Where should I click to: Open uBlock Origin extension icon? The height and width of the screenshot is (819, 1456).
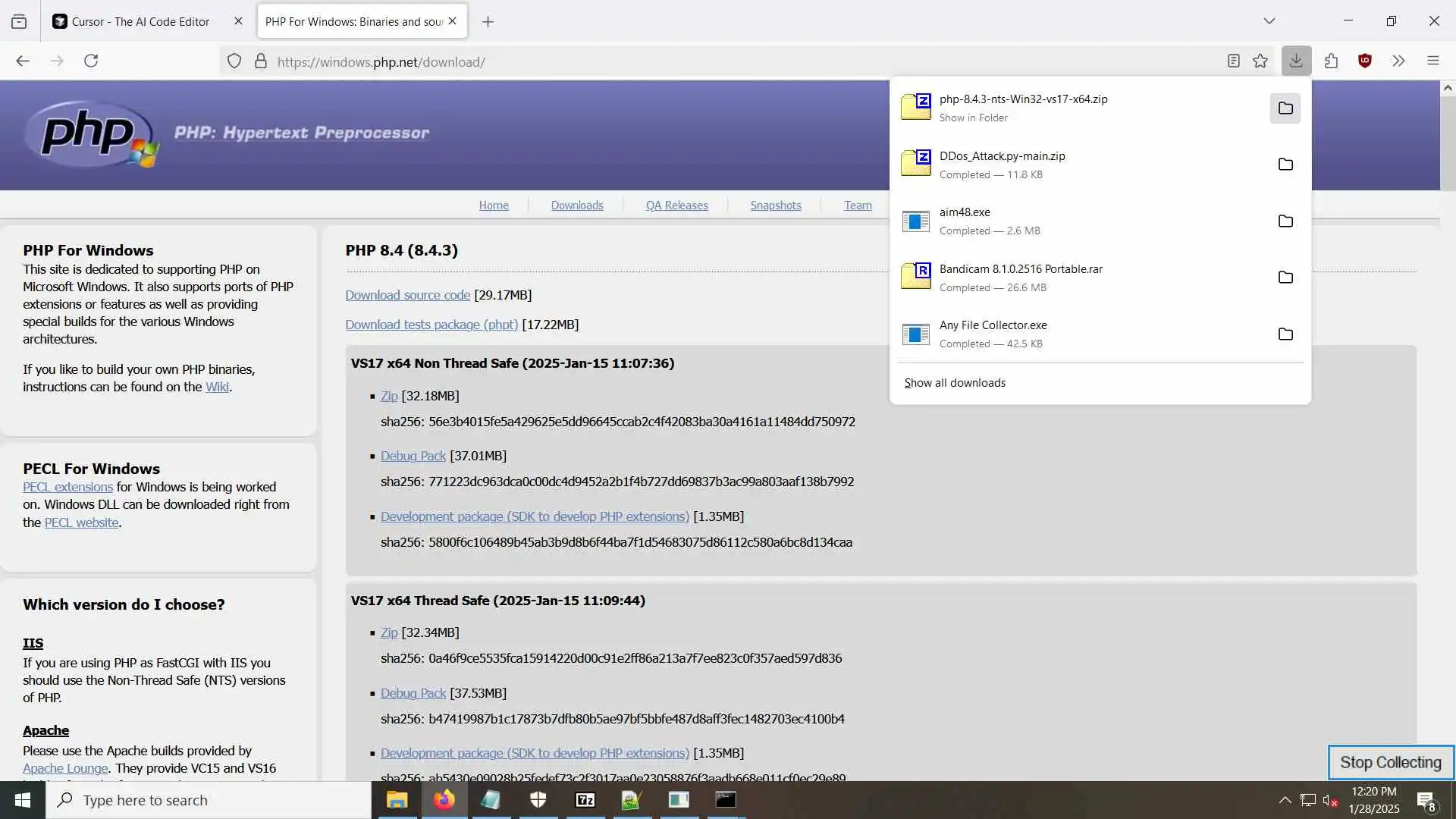click(1365, 61)
